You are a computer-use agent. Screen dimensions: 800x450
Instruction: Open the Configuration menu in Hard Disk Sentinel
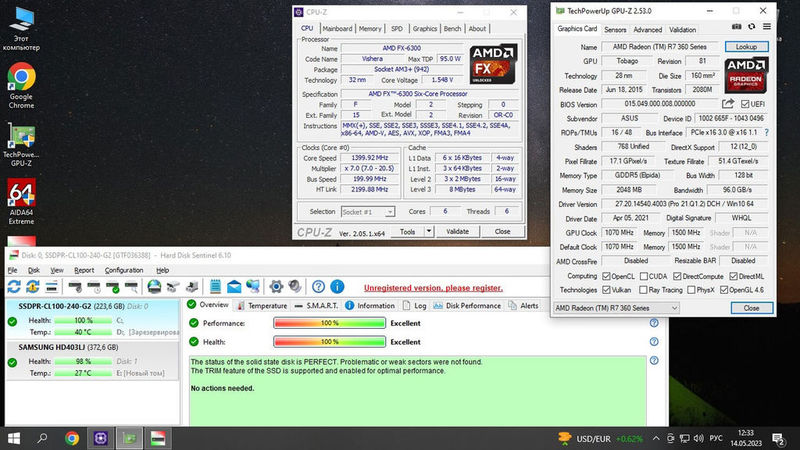pyautogui.click(x=124, y=270)
